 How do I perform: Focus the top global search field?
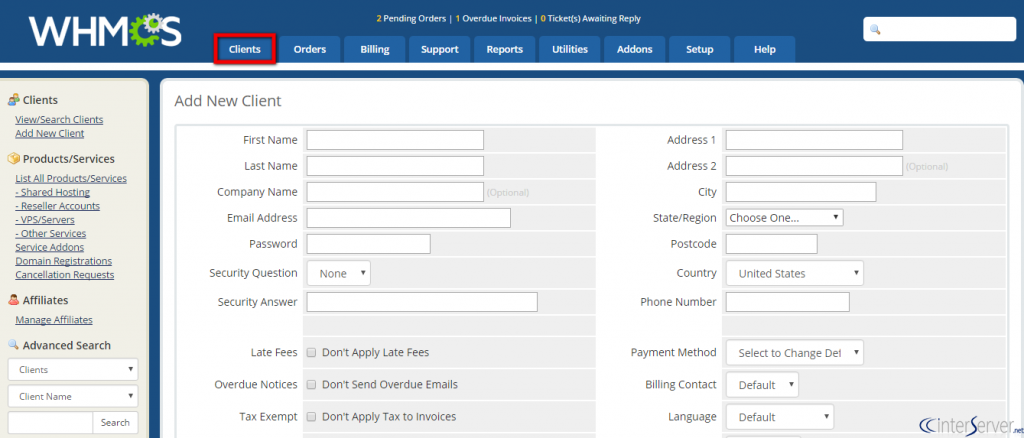pyautogui.click(x=939, y=29)
